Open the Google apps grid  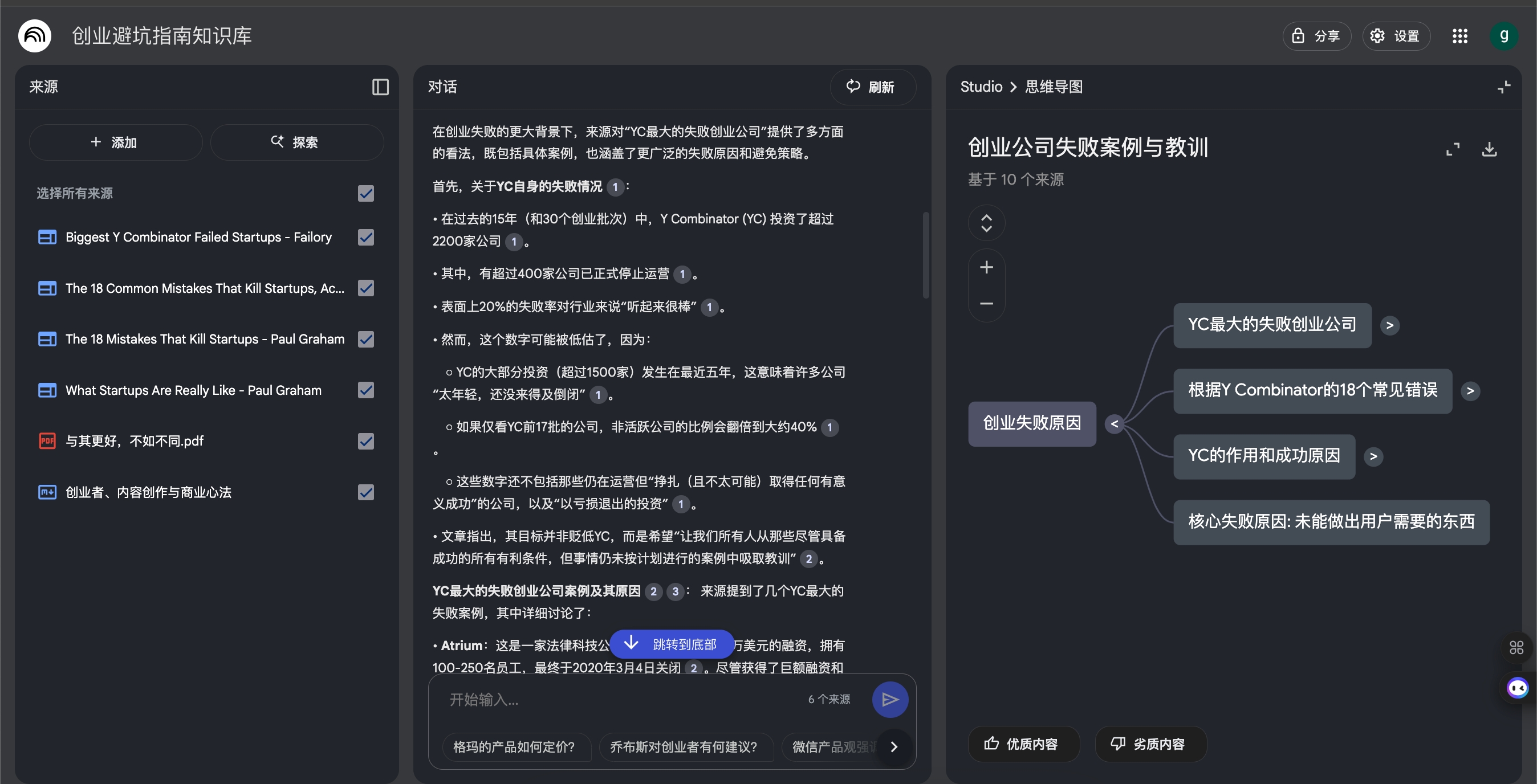[x=1459, y=36]
